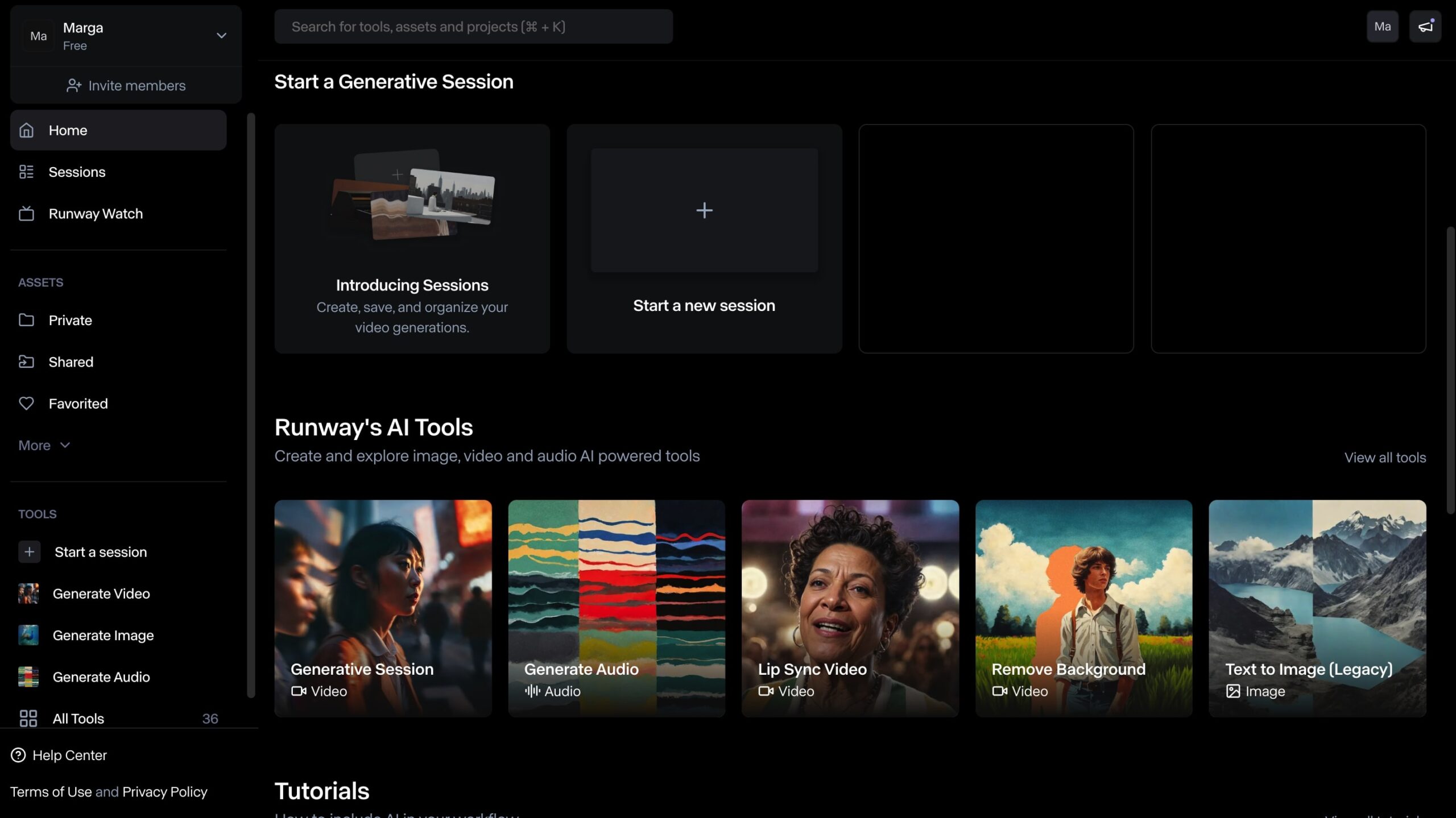Image resolution: width=1456 pixels, height=818 pixels.
Task: Open the Terms of Use link
Action: click(51, 792)
